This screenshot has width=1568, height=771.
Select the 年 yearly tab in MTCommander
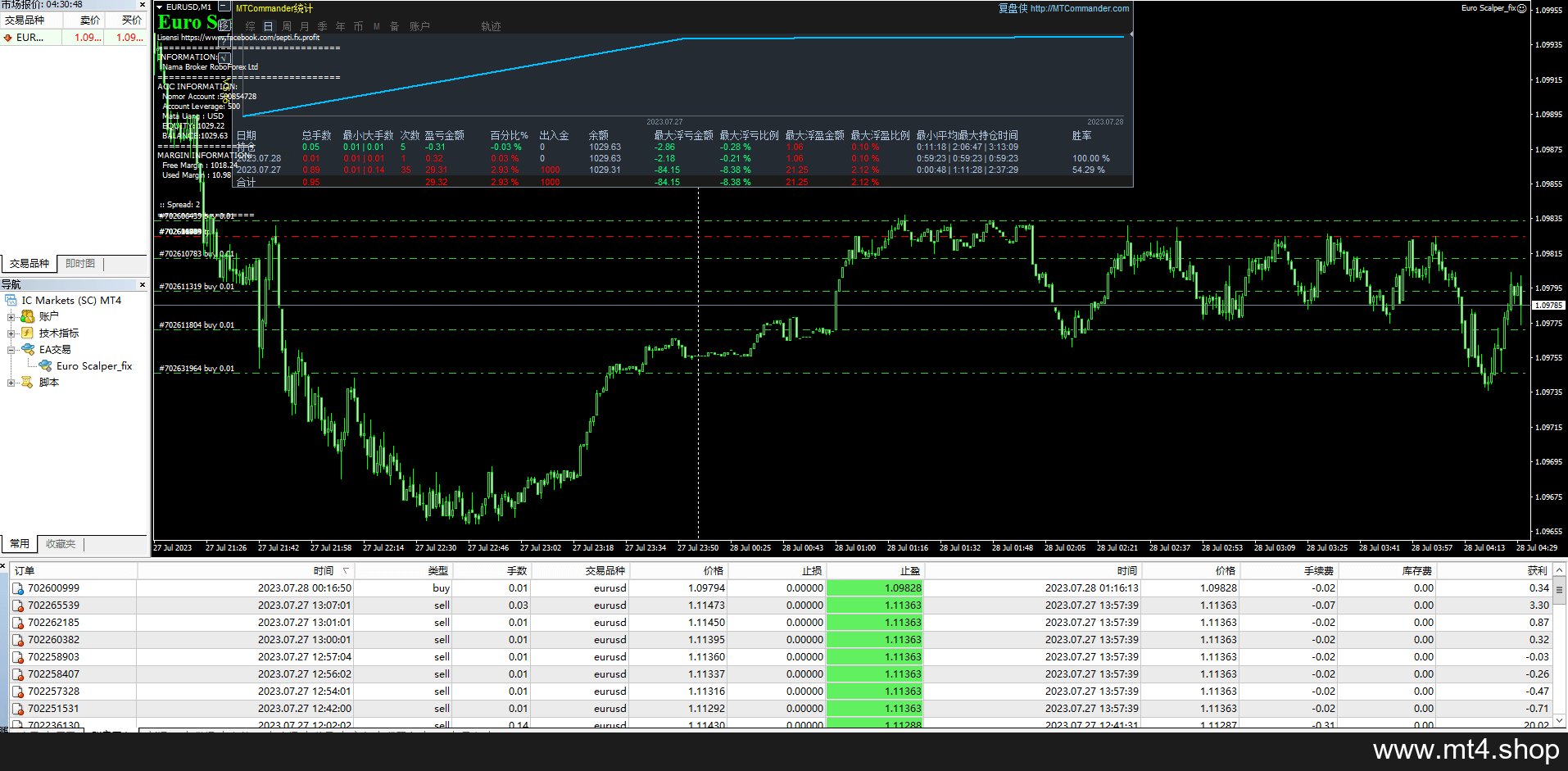pyautogui.click(x=341, y=26)
